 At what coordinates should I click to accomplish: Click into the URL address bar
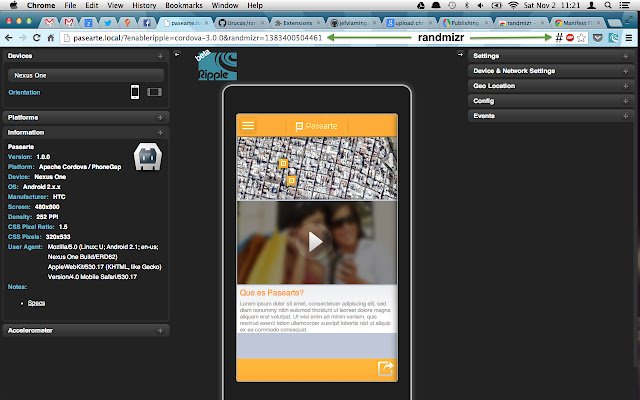(x=198, y=38)
